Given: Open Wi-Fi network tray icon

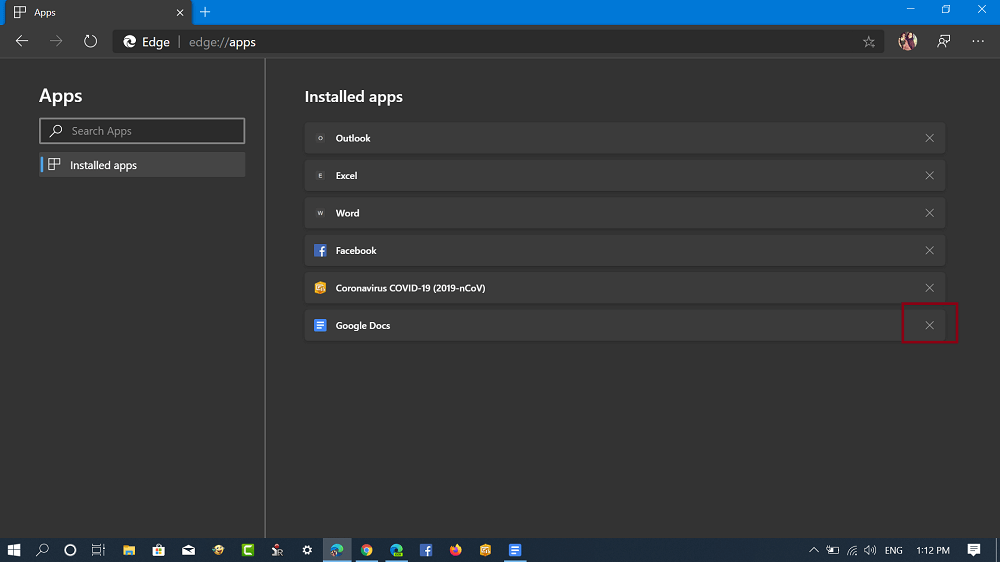Looking at the screenshot, I should (x=852, y=550).
